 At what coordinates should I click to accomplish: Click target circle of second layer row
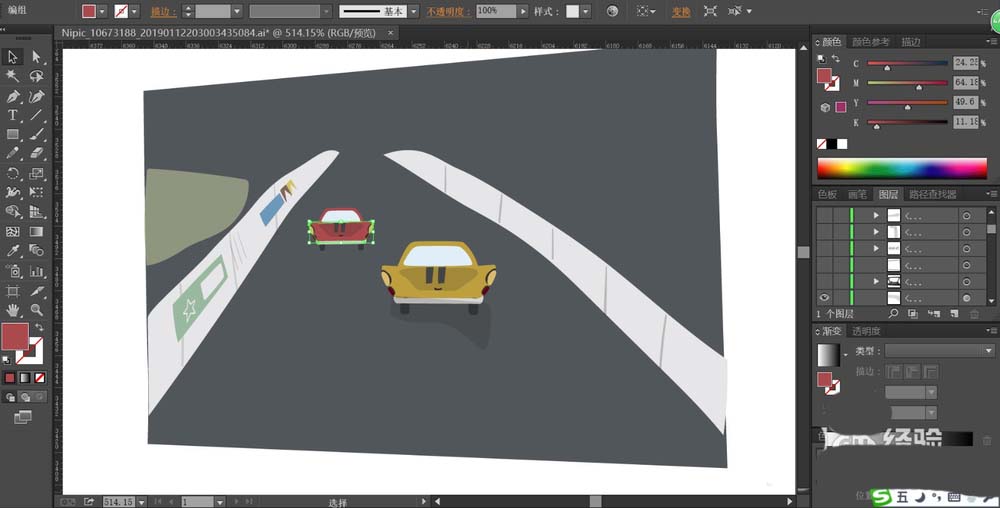[x=966, y=232]
